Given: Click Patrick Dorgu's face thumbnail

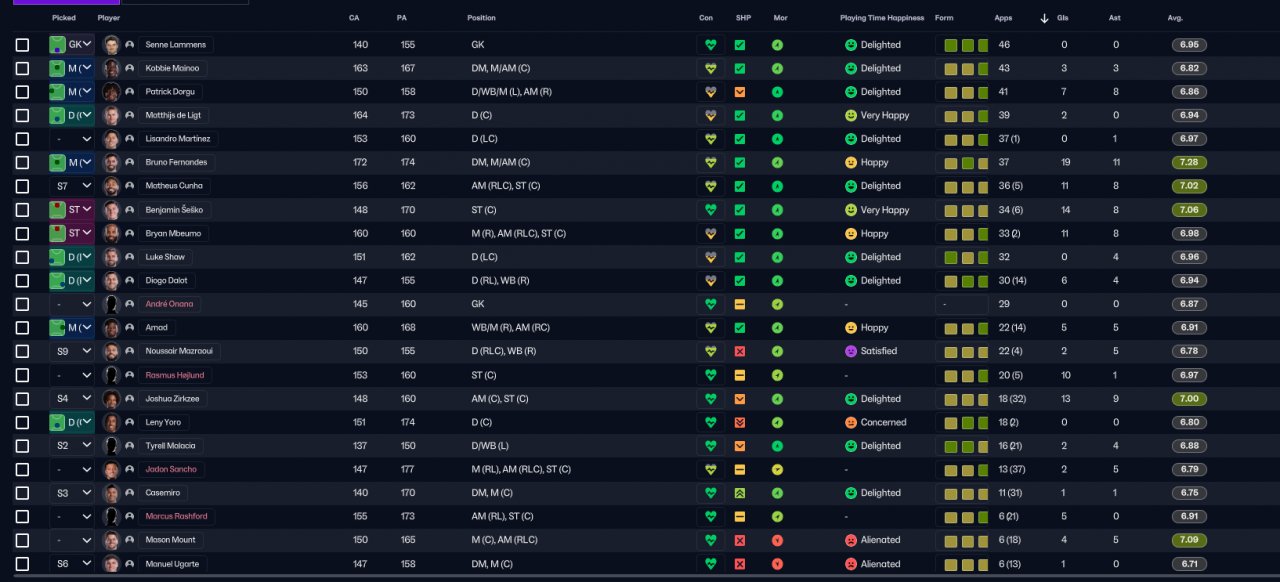Looking at the screenshot, I should click(x=111, y=92).
